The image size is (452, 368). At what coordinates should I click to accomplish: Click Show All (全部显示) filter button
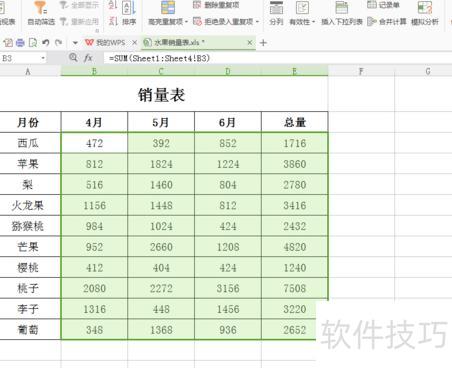click(x=79, y=5)
